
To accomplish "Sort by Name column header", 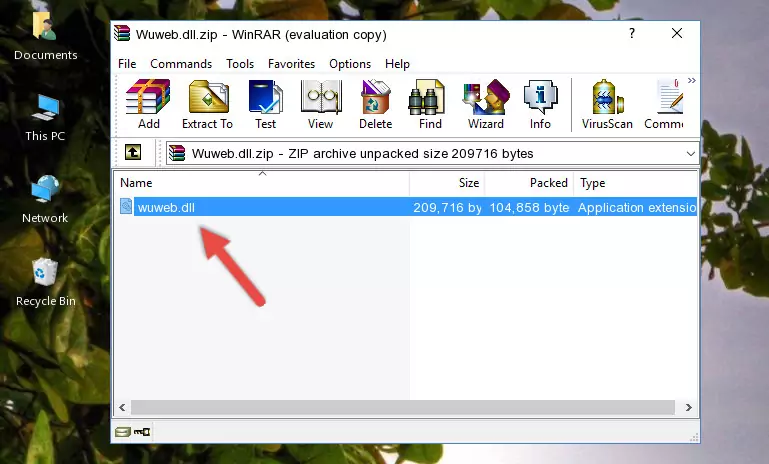I will [262, 183].
